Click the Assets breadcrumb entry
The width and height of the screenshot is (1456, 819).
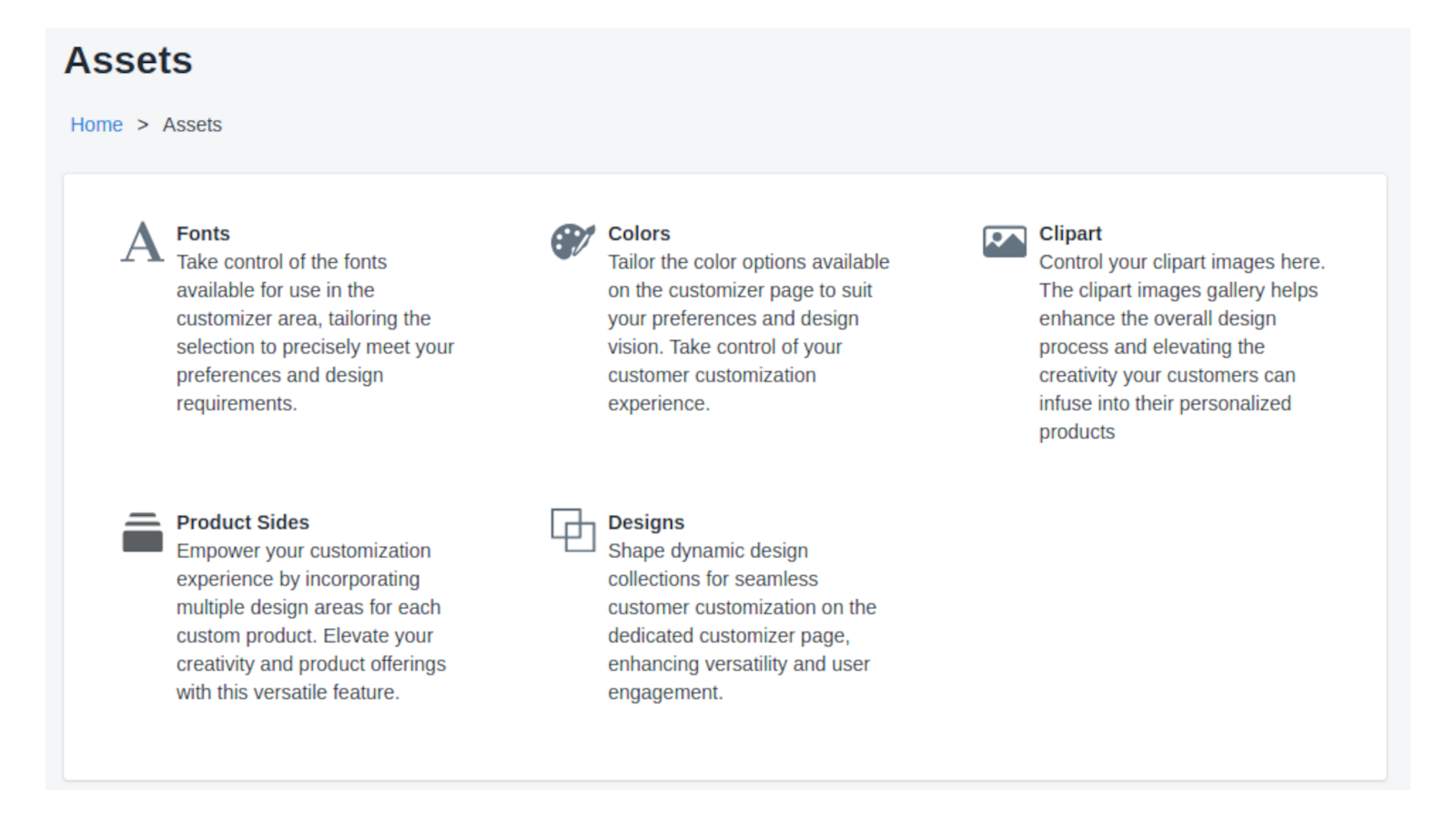[x=192, y=125]
